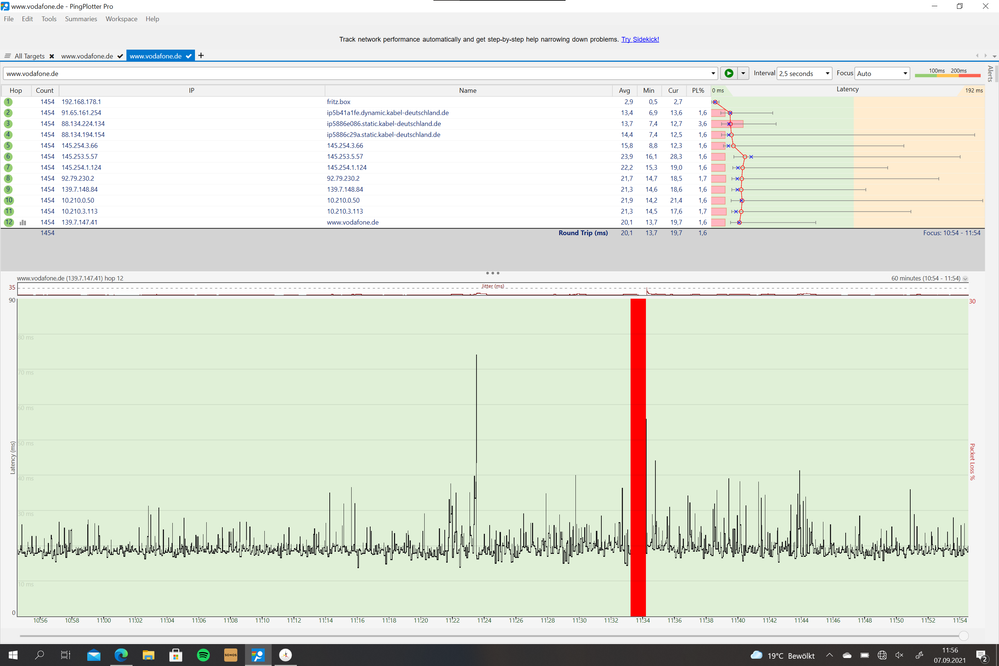999x666 pixels.
Task: Switch to the All Targets tab
Action: pos(28,56)
